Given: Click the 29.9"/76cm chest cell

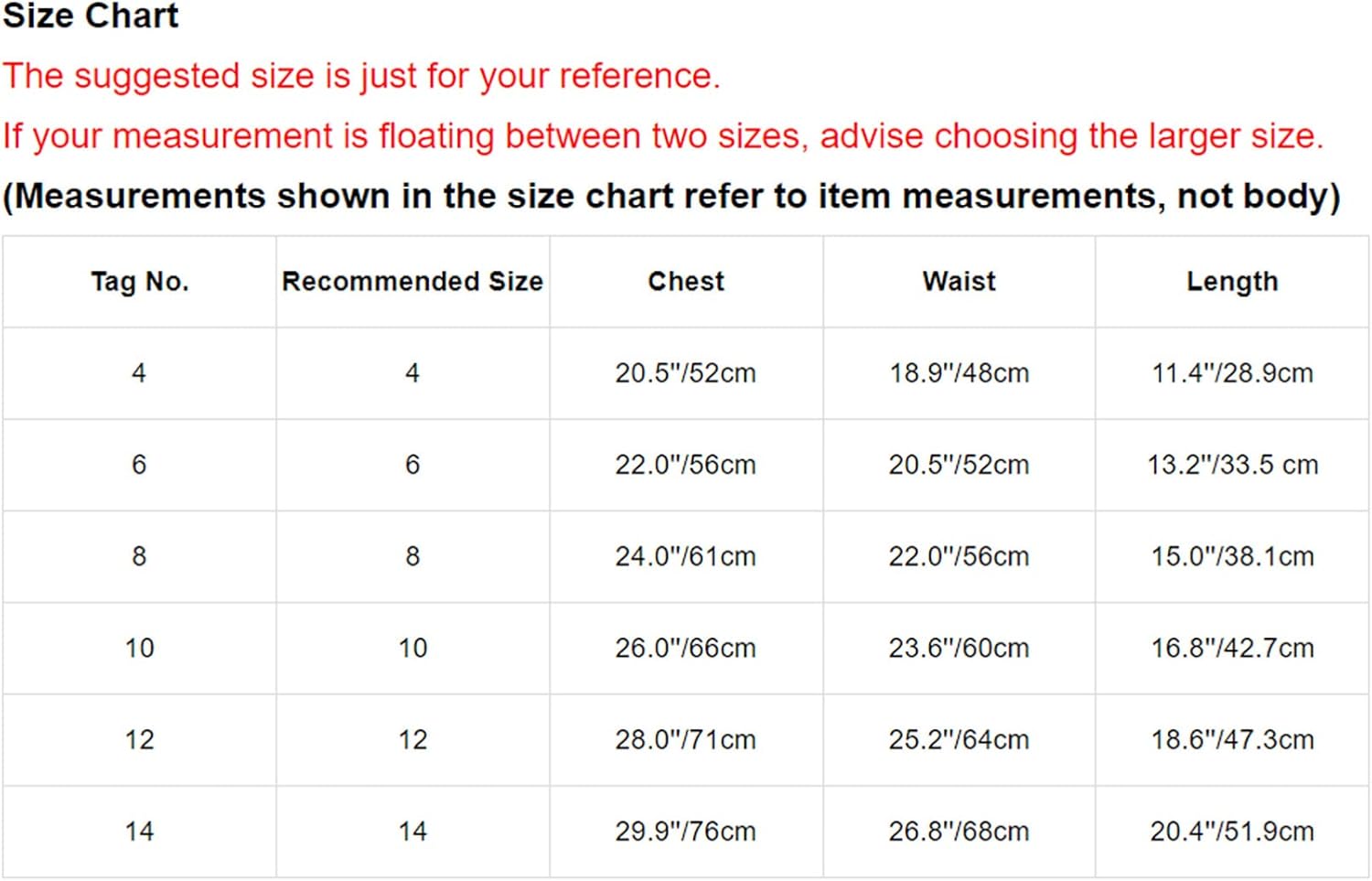Looking at the screenshot, I should click(686, 831).
